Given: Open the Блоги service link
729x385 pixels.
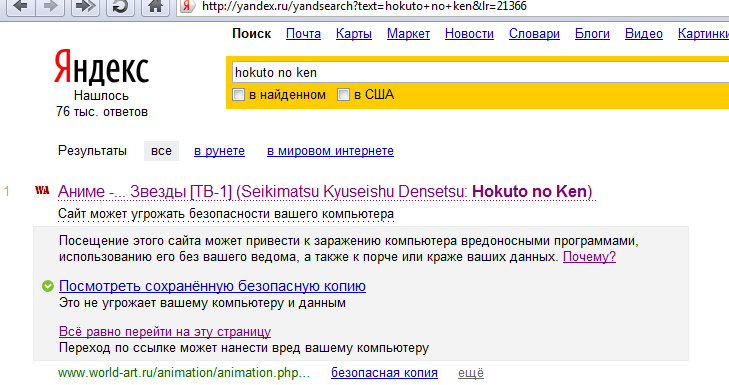Looking at the screenshot, I should coord(592,34).
